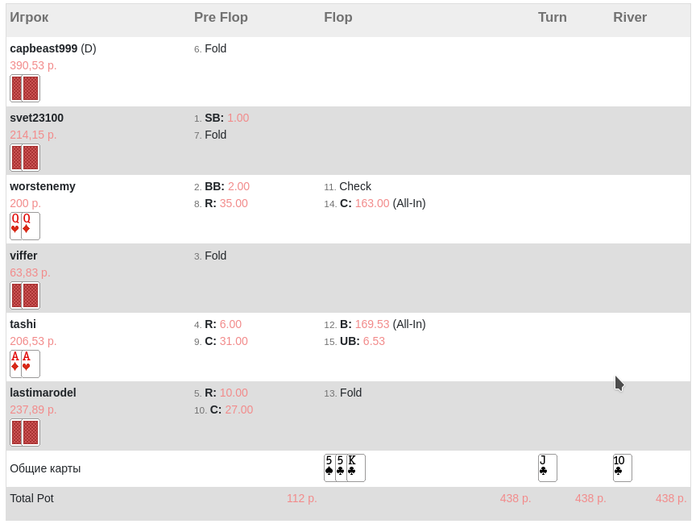This screenshot has width=700, height=528.
Task: Click the 10 of clubs river card
Action: (622, 468)
